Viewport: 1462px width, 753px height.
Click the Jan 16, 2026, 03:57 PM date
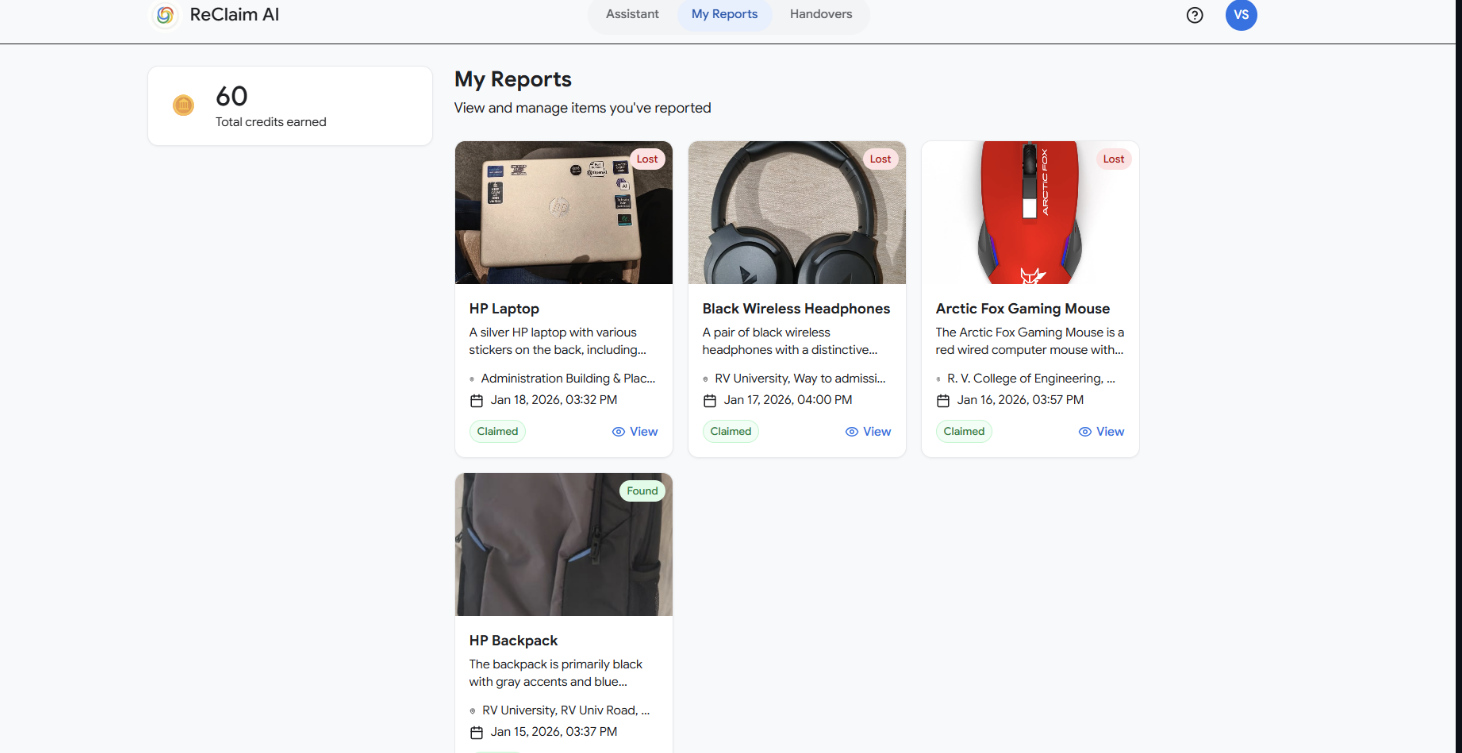1020,400
